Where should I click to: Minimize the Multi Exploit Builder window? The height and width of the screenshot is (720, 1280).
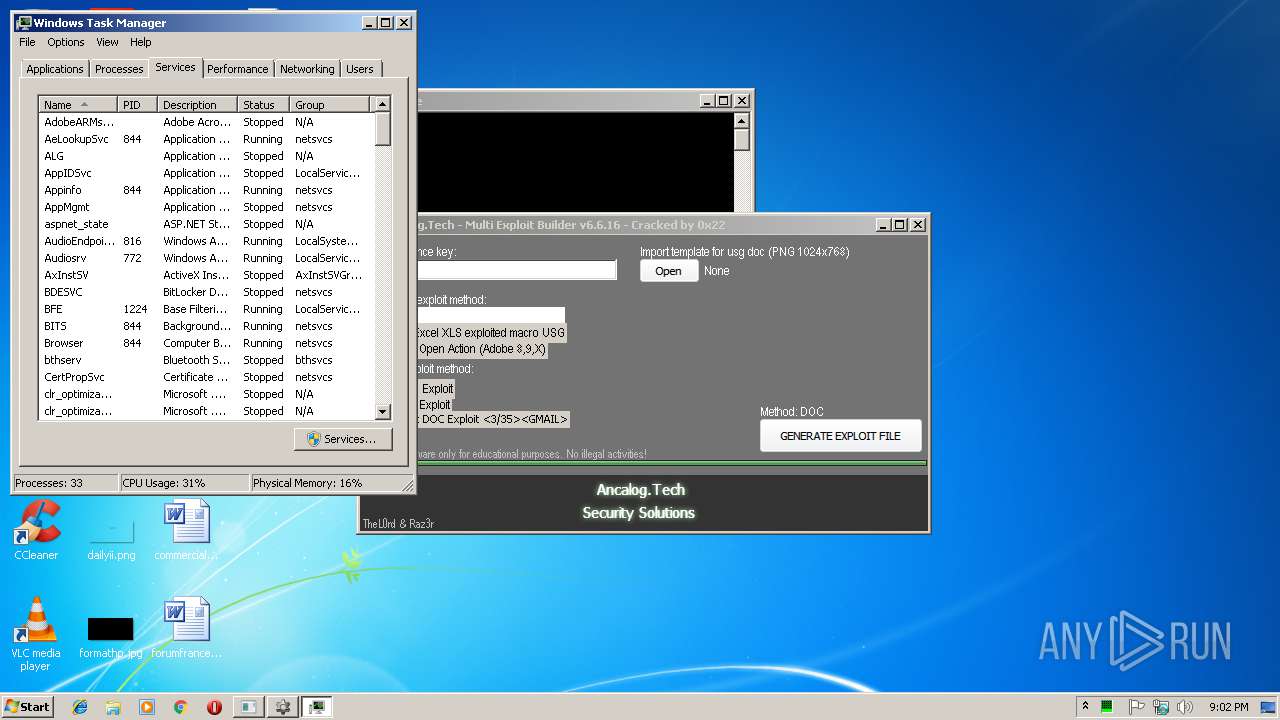click(882, 225)
